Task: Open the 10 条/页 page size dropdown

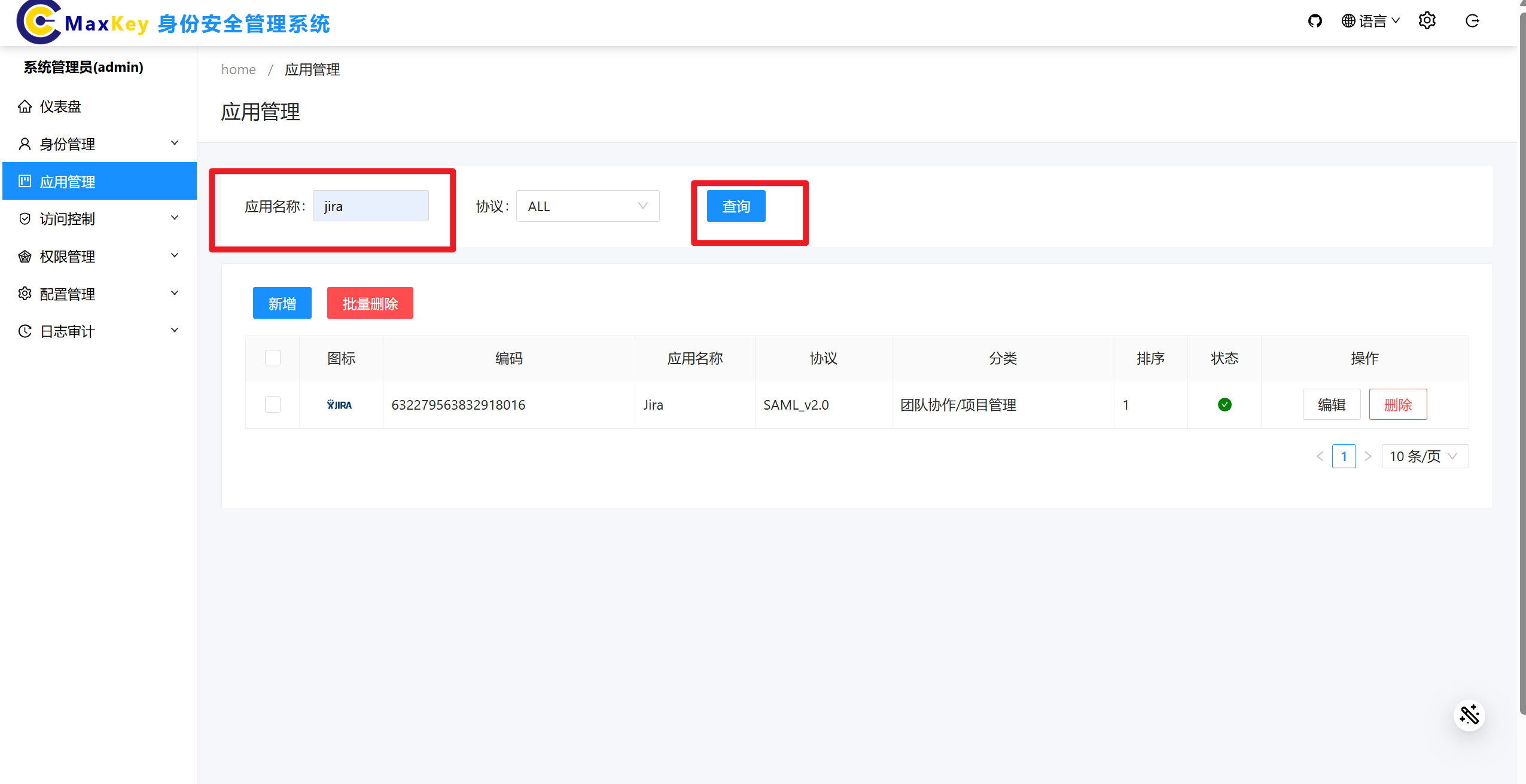Action: click(1424, 456)
